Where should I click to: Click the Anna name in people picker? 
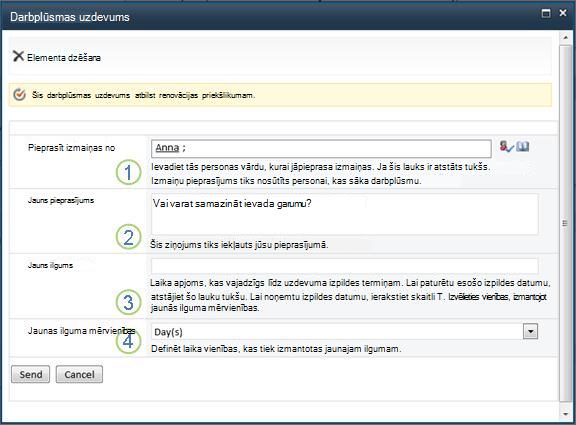coord(167,148)
